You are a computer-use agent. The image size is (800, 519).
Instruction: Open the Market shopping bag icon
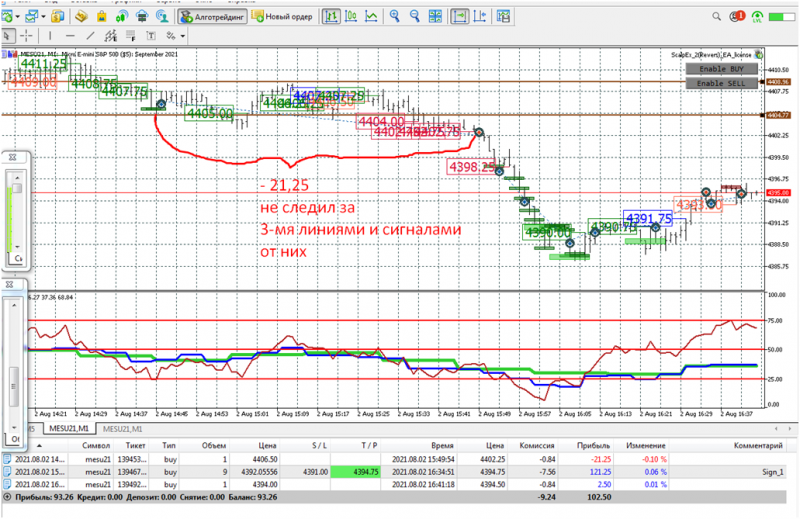(x=102, y=17)
